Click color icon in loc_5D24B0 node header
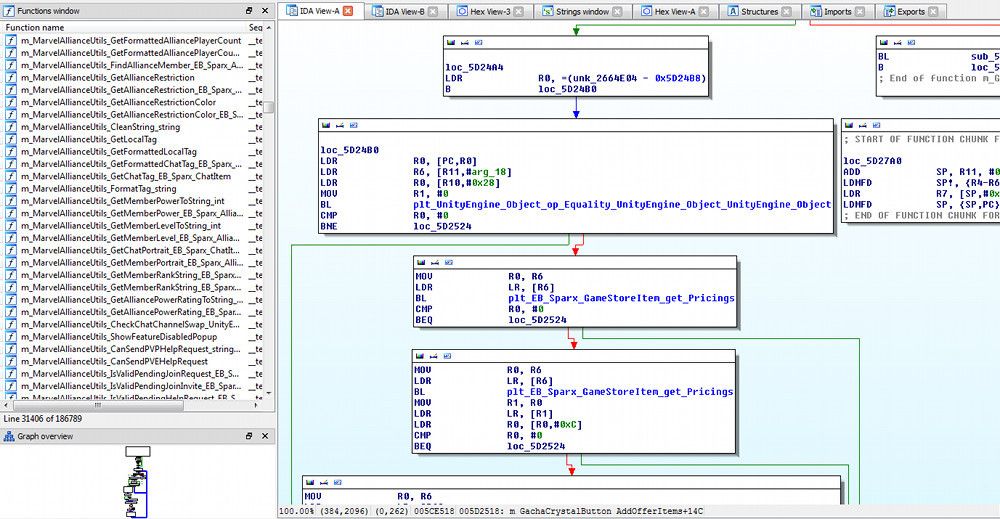 coord(326,127)
